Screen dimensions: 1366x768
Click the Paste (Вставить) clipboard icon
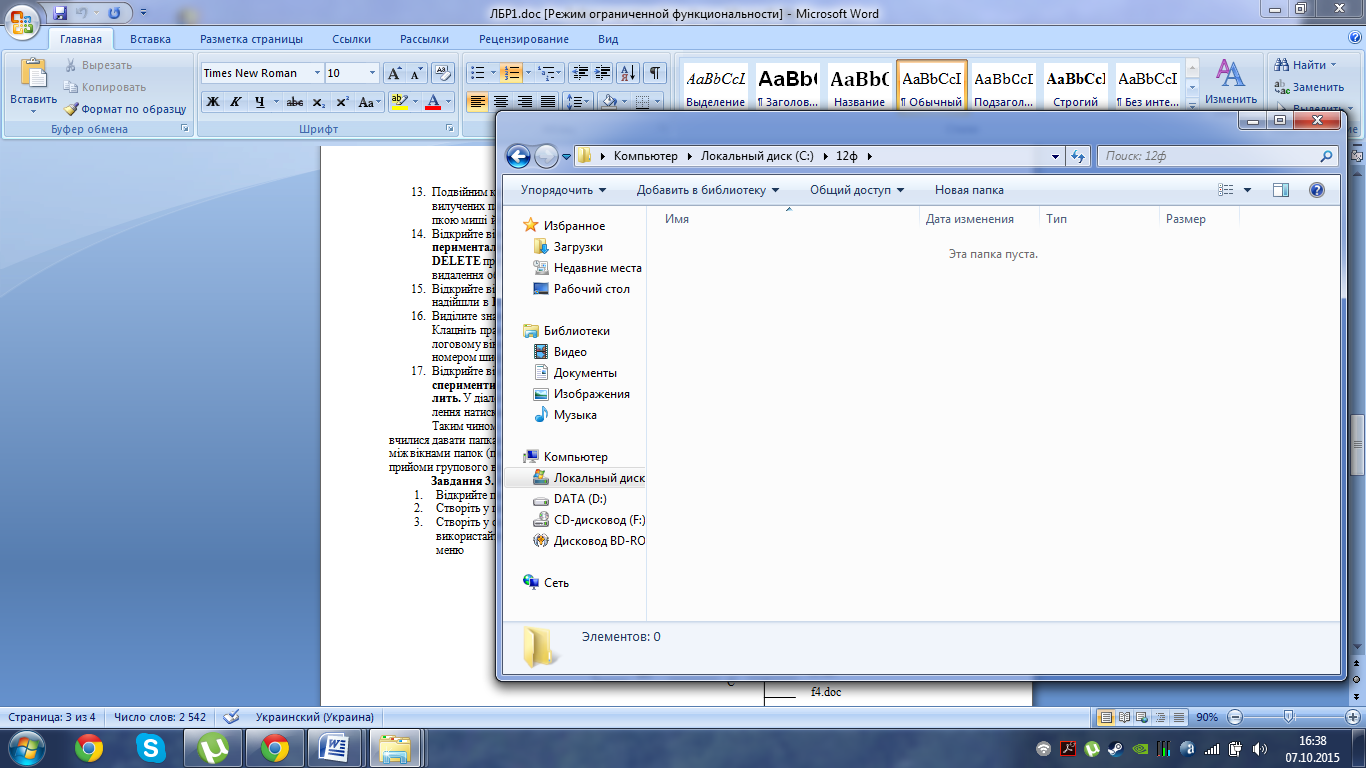point(34,75)
